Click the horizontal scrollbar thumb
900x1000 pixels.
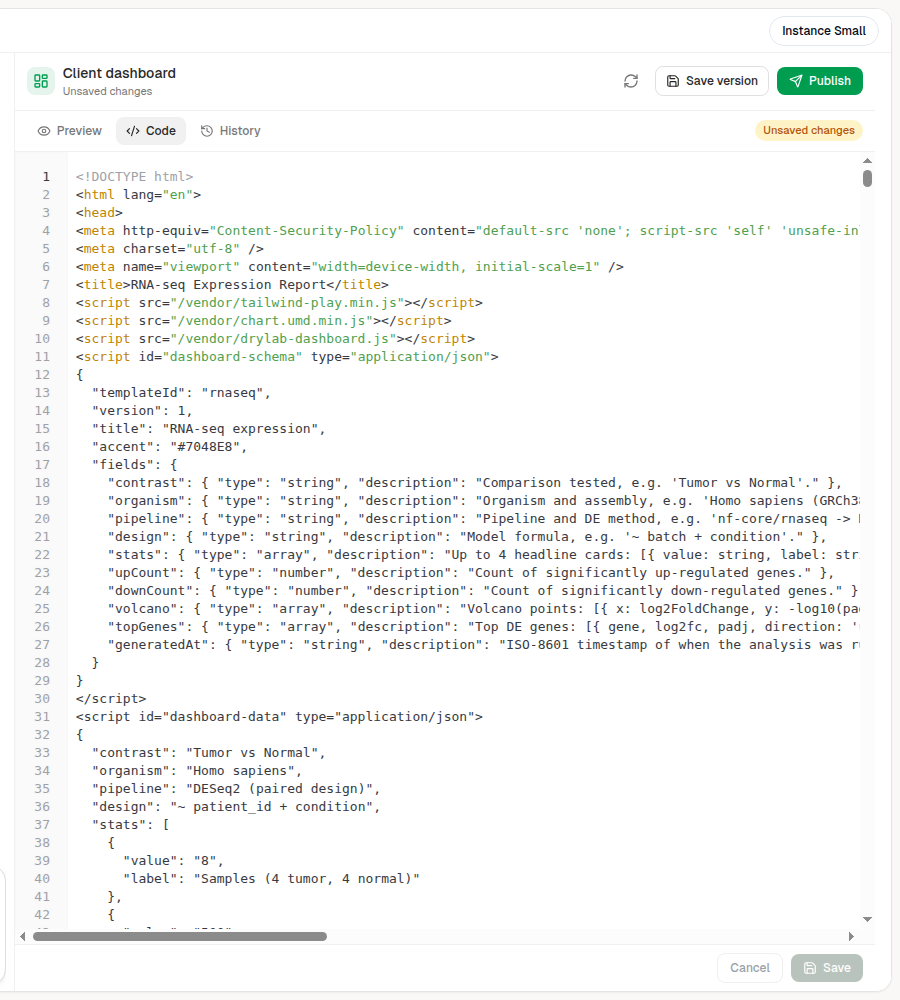point(180,936)
